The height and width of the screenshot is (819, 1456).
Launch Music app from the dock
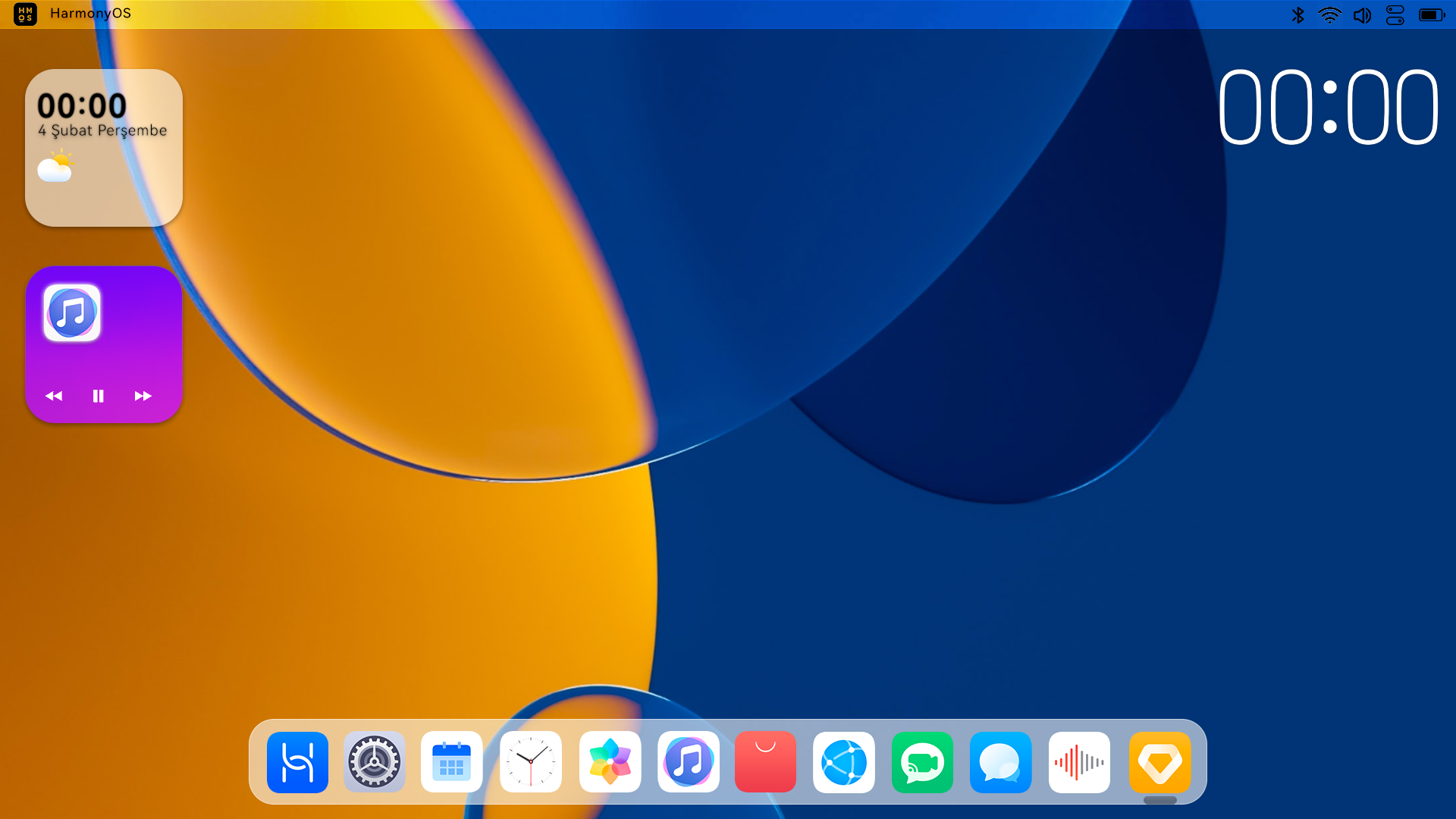[x=688, y=762]
